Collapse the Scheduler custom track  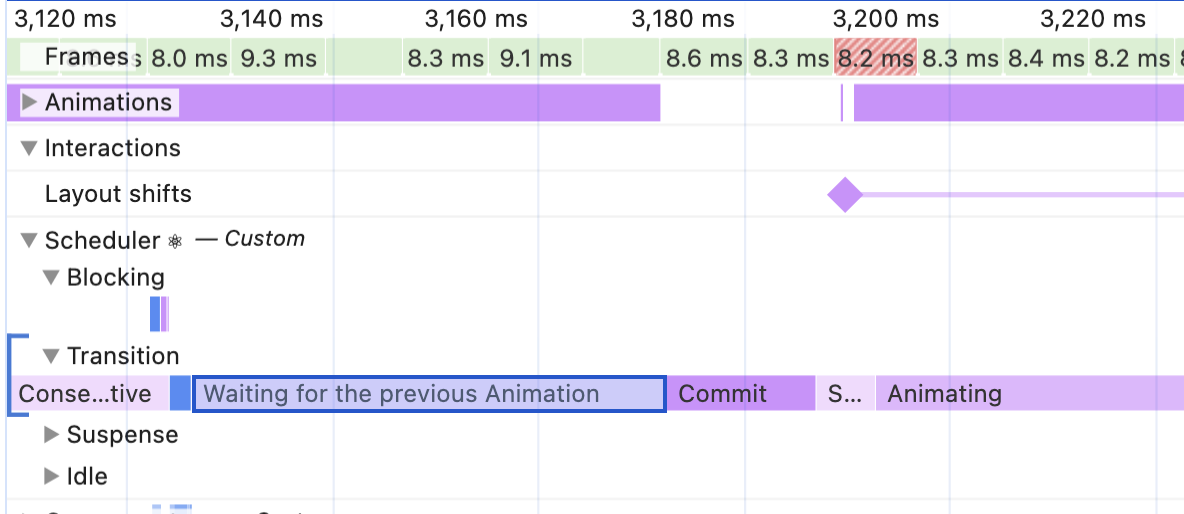(29, 240)
